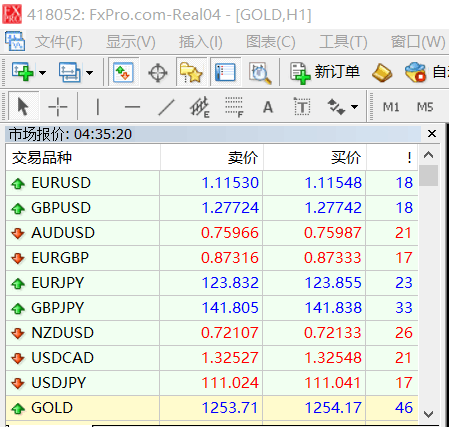Click the ! spread column header
449x427 pixels.
[392, 157]
